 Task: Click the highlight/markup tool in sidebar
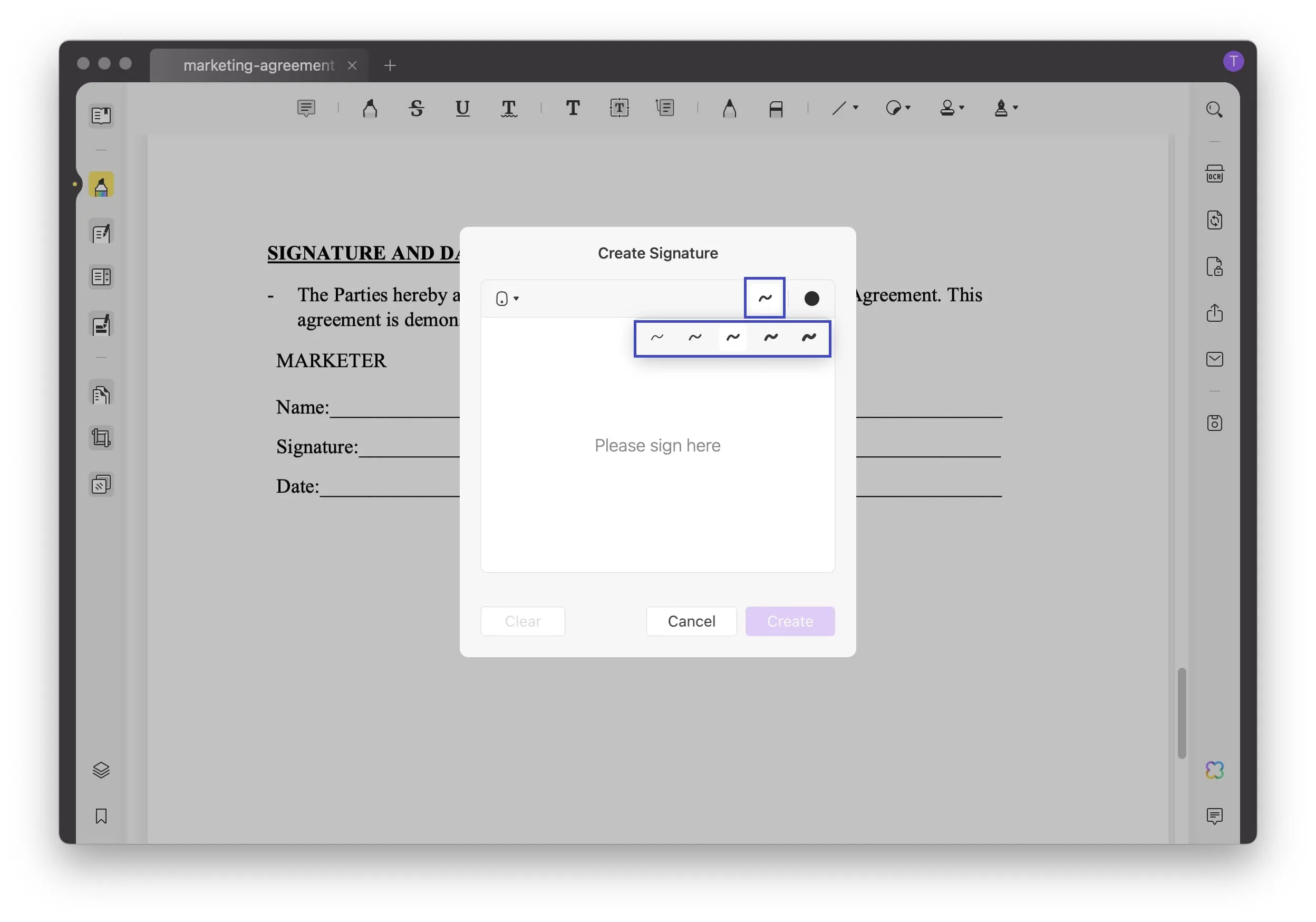point(100,185)
